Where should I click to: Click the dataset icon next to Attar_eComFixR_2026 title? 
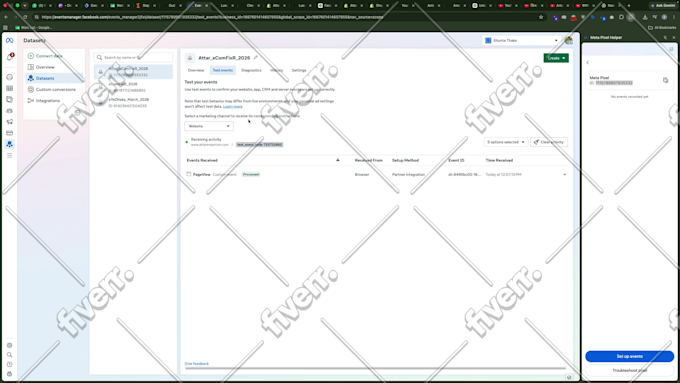pyautogui.click(x=190, y=58)
